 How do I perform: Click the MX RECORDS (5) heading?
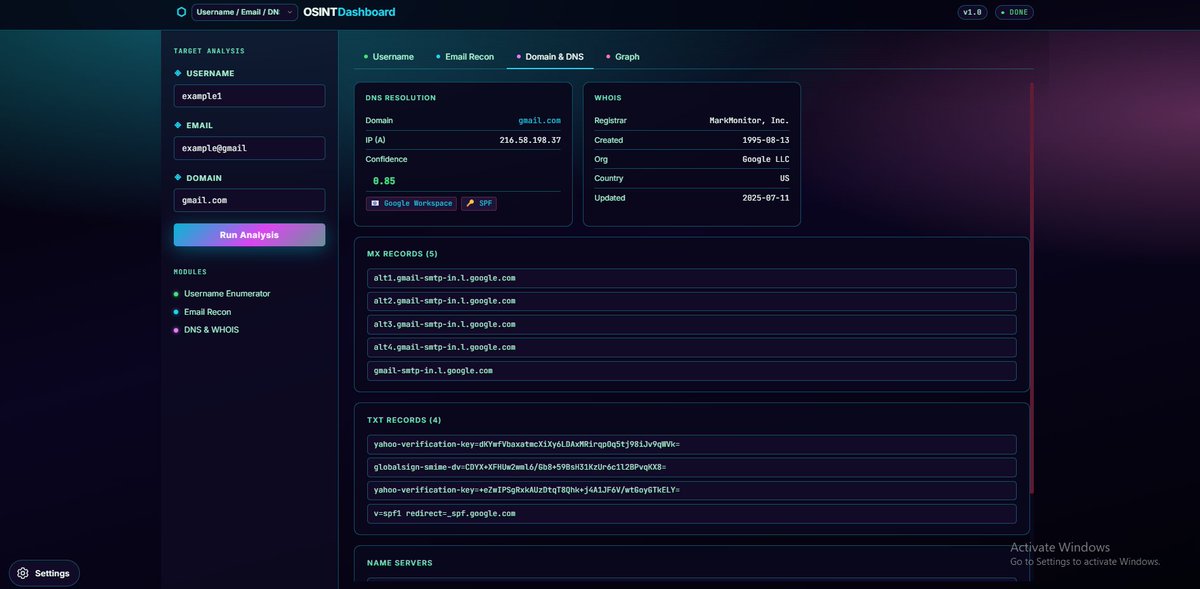(402, 254)
